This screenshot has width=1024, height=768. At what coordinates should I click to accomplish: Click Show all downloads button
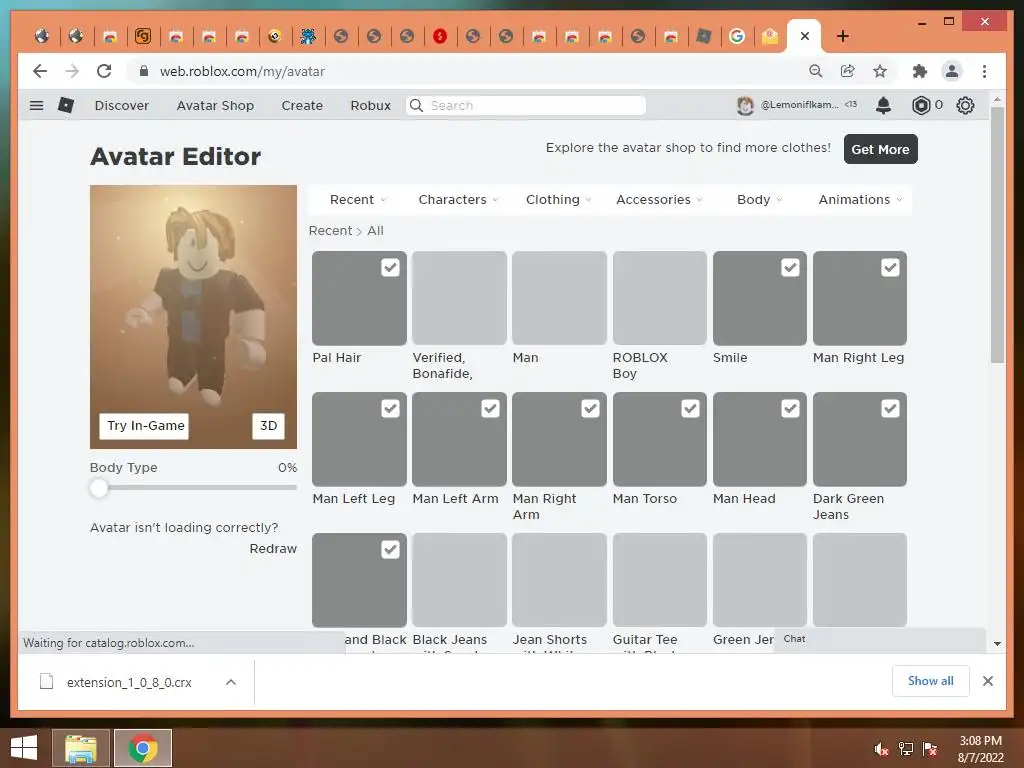930,681
